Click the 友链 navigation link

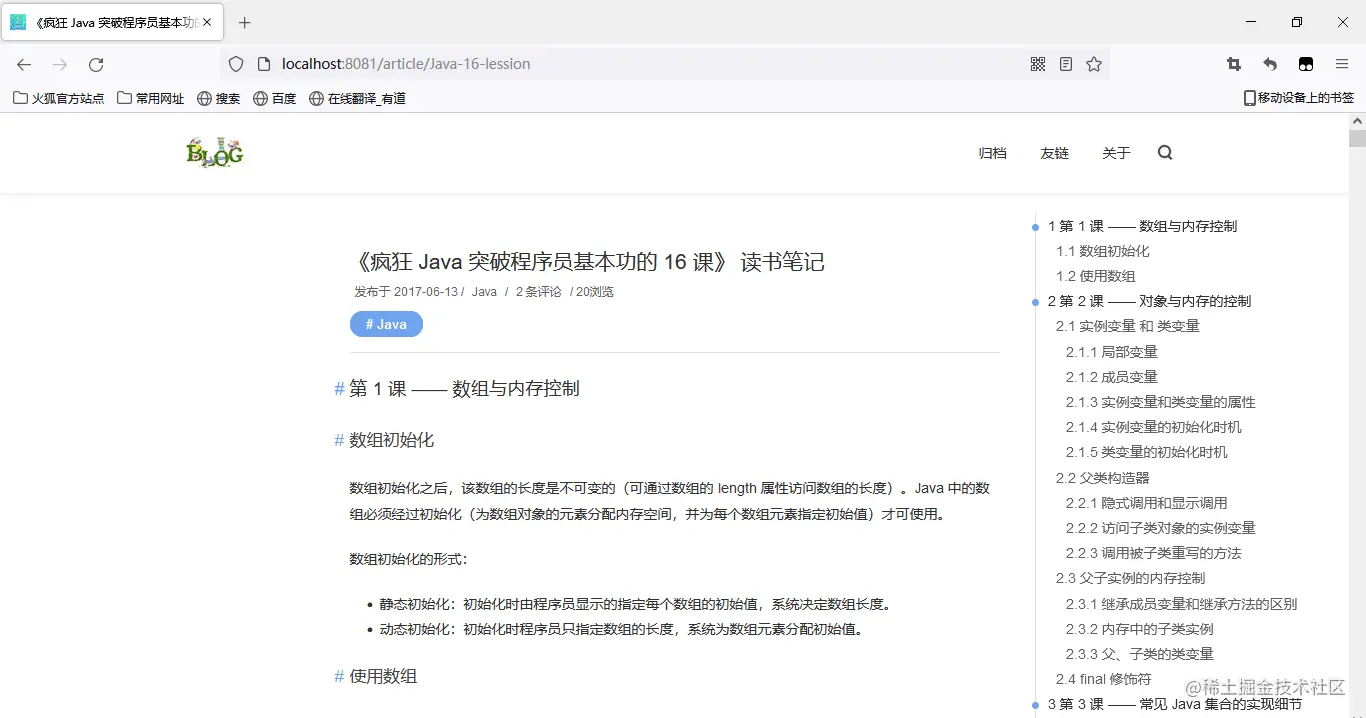1054,152
